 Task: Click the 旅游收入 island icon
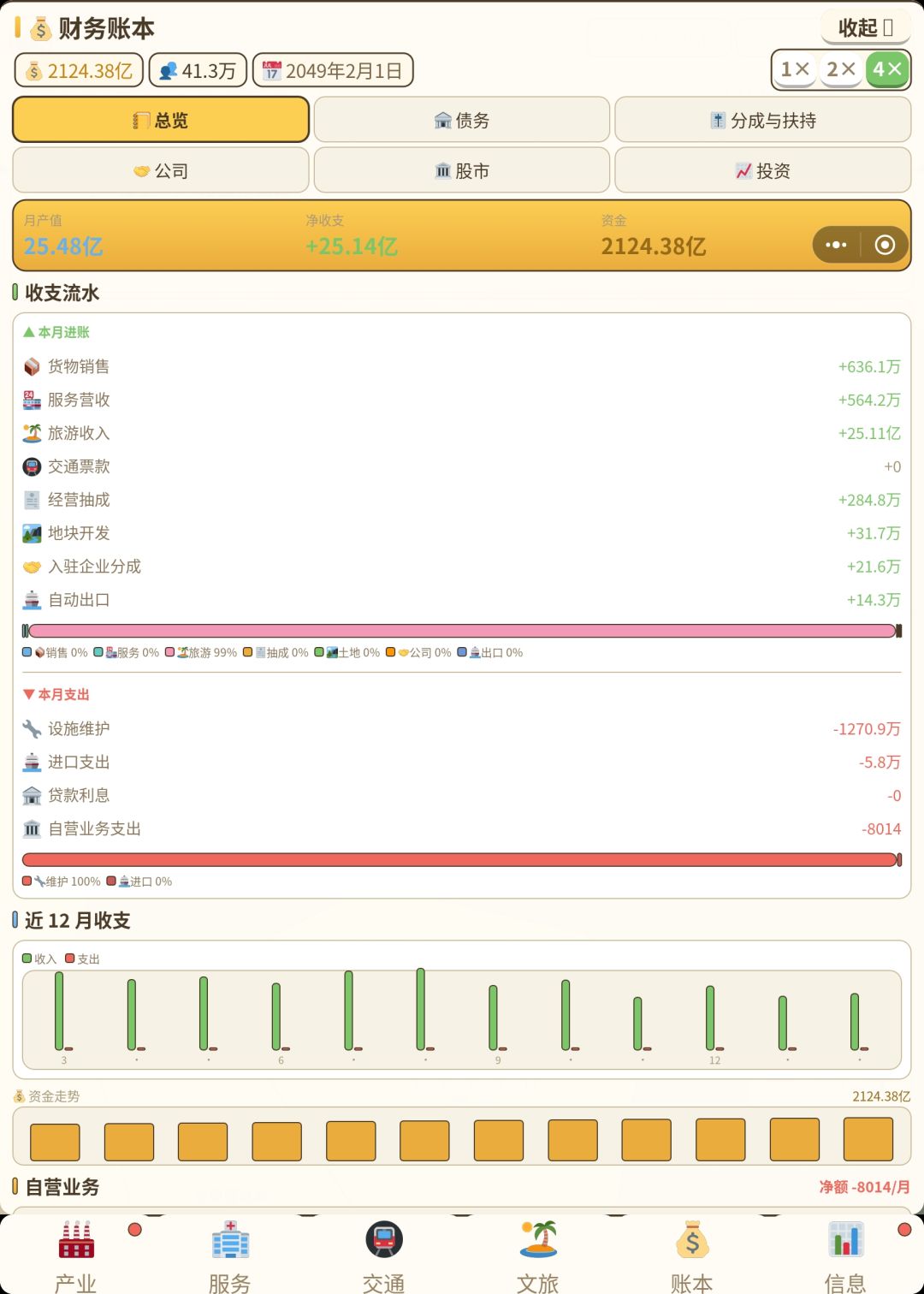tap(32, 434)
